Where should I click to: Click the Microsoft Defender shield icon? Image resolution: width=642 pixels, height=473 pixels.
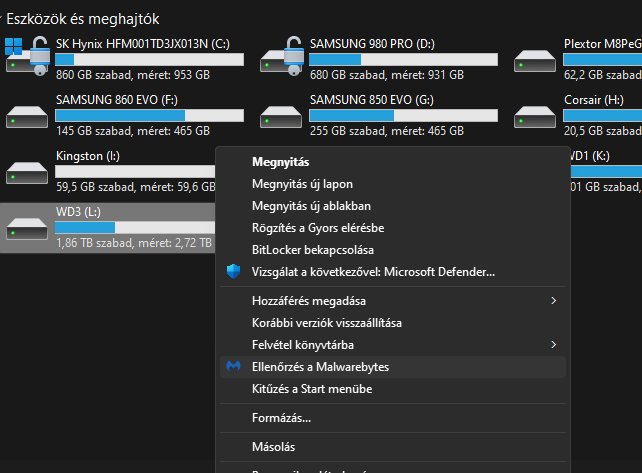(233, 272)
